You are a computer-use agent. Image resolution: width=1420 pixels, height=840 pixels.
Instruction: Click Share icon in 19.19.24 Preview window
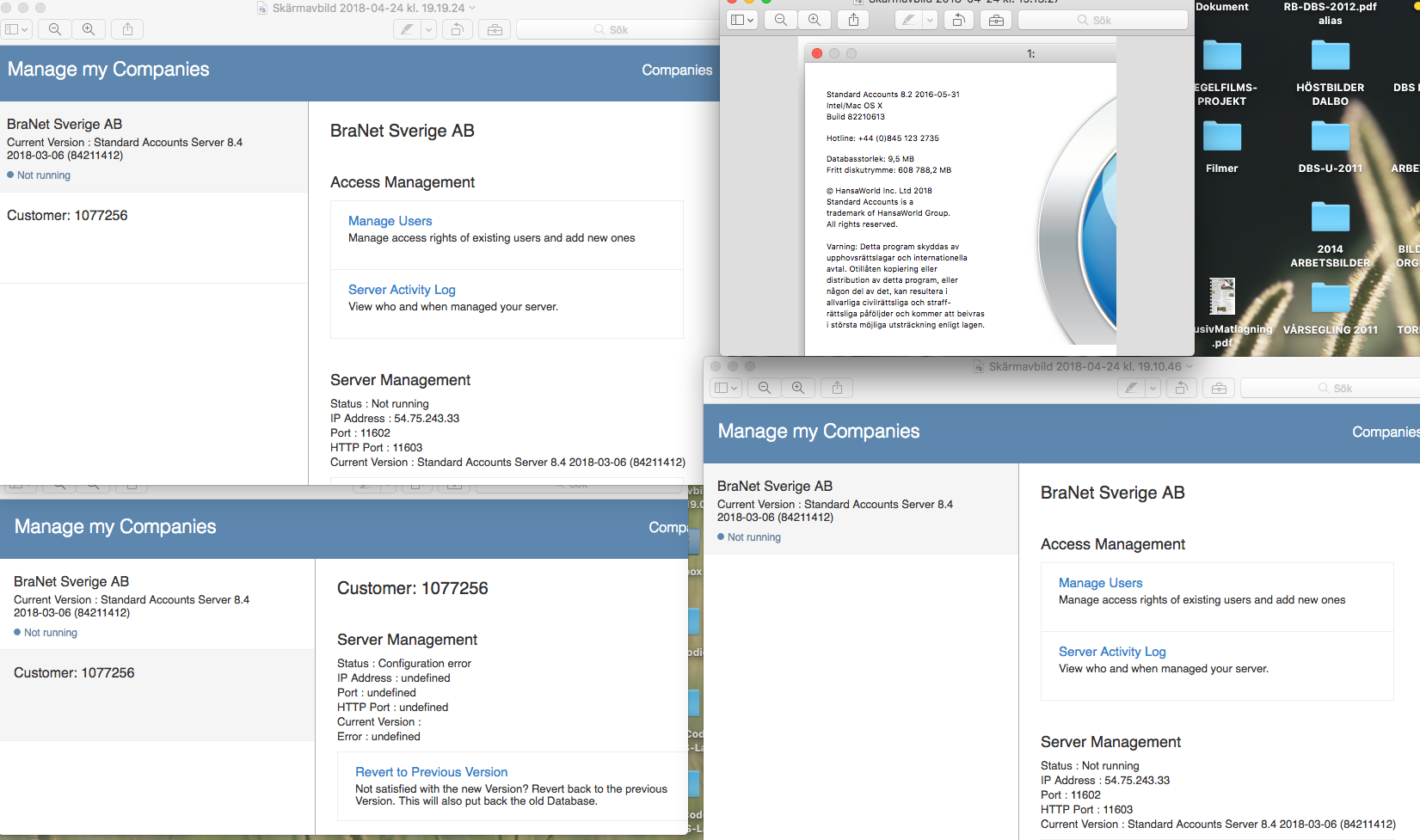click(x=127, y=29)
